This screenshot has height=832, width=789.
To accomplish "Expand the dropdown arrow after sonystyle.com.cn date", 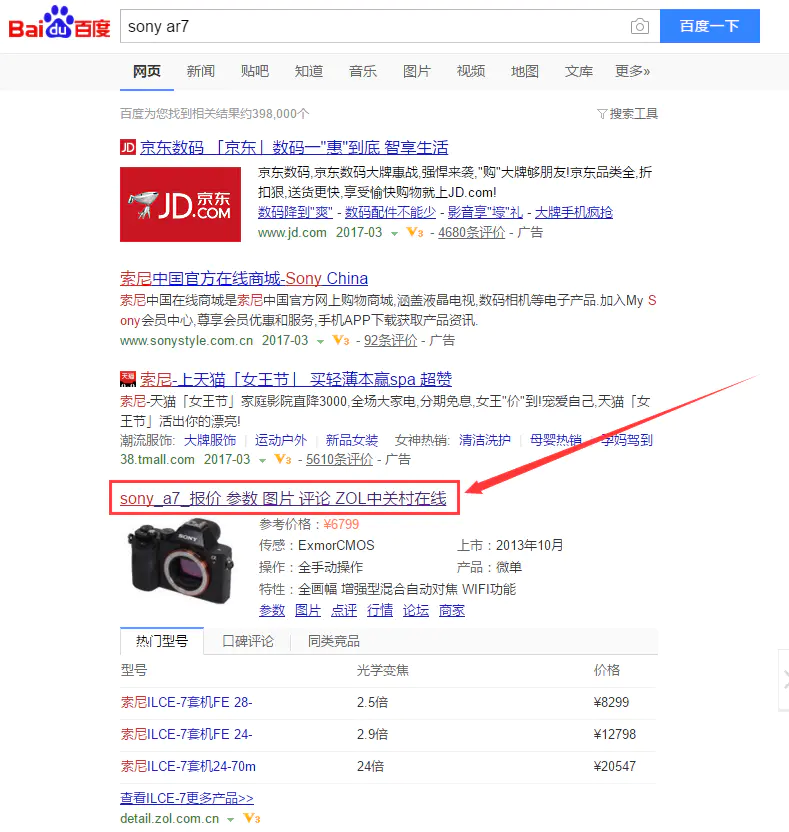I will tap(320, 342).
